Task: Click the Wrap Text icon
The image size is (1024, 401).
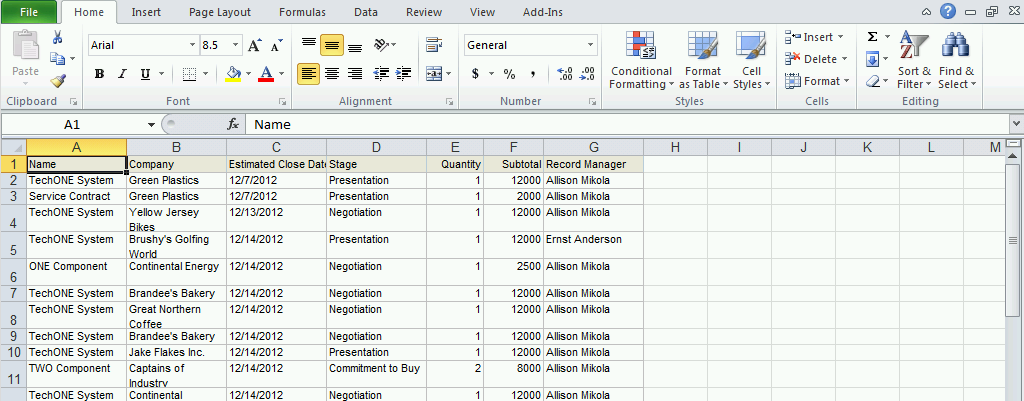Action: 434,45
